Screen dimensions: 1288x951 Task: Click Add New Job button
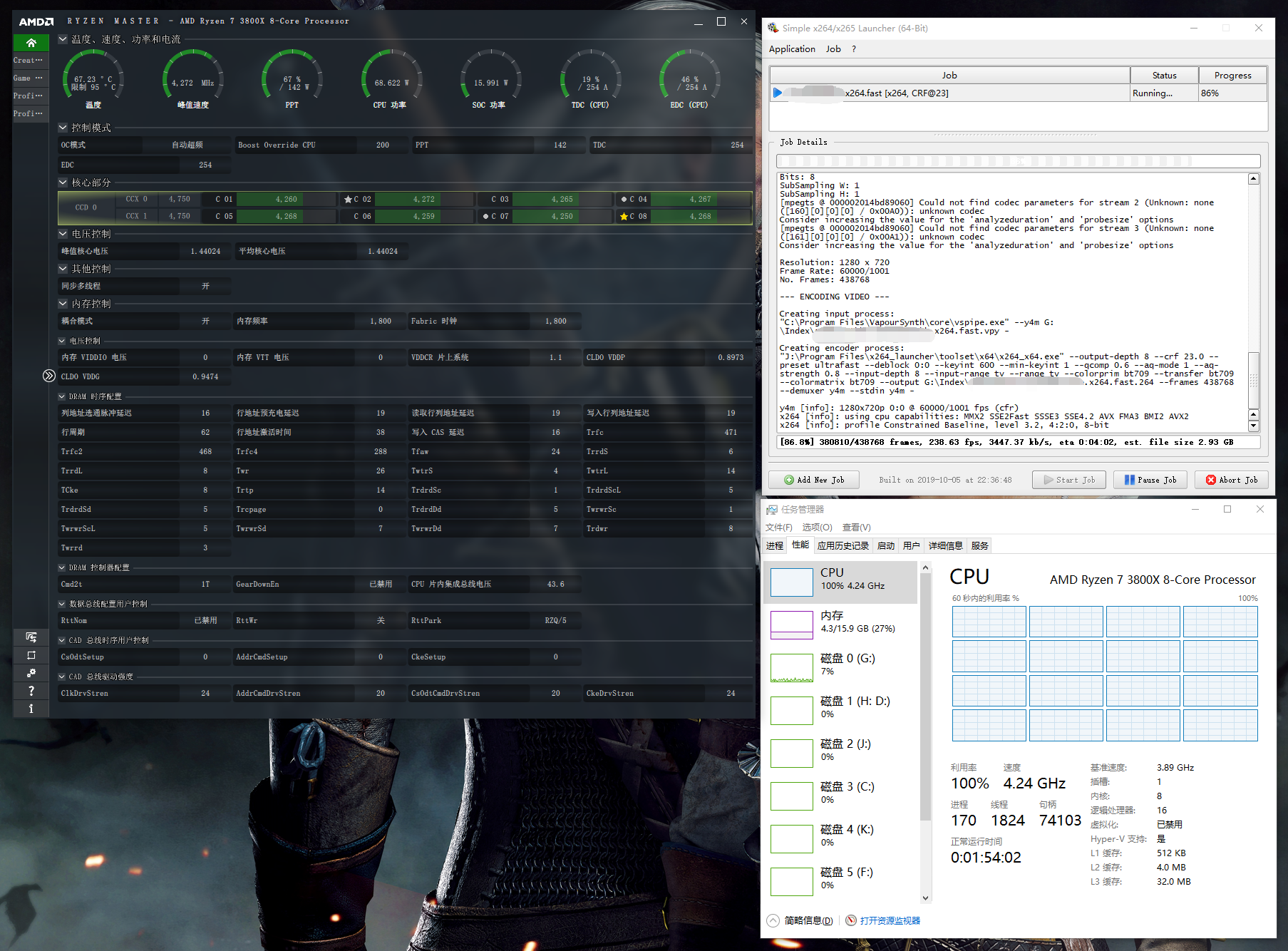coord(814,480)
